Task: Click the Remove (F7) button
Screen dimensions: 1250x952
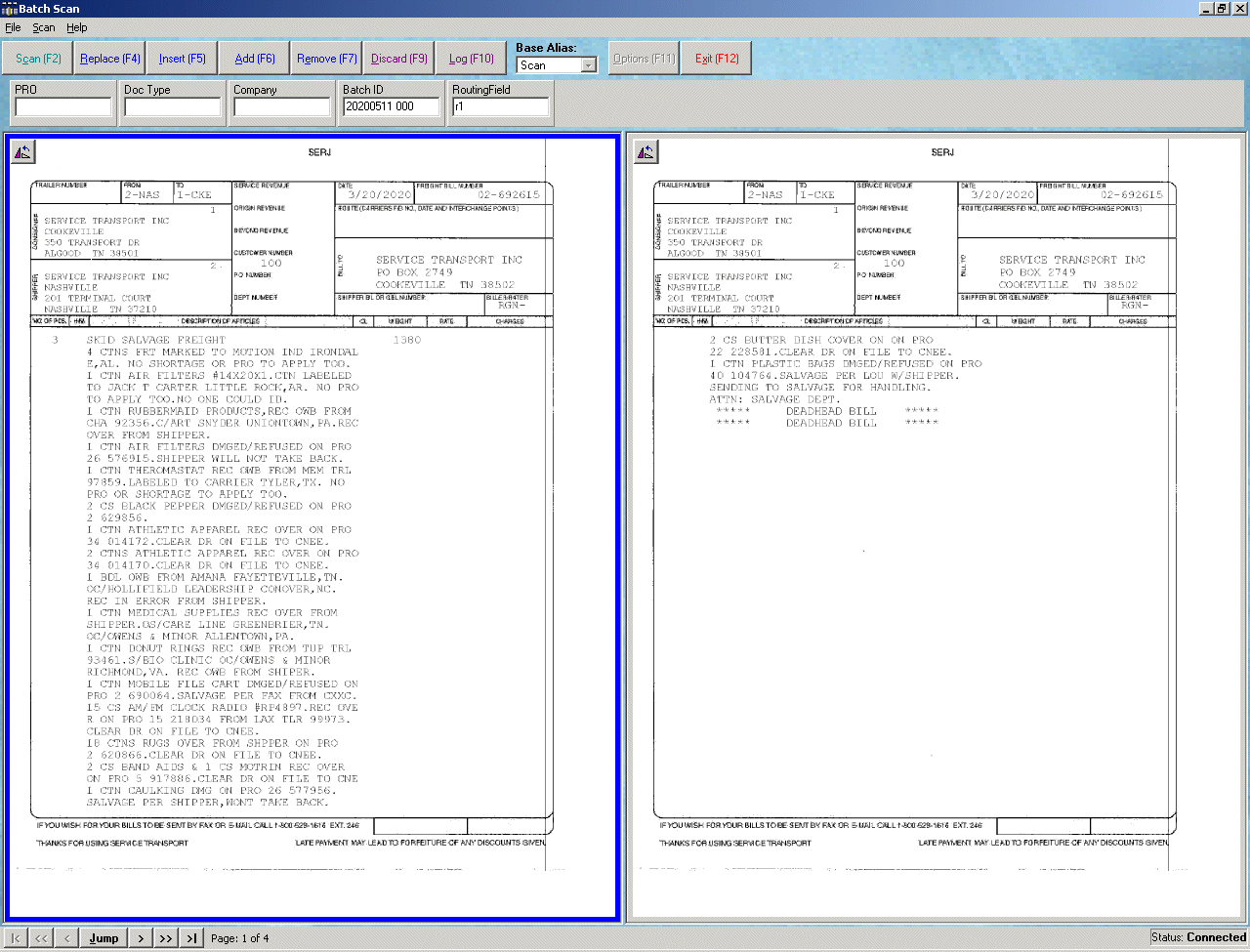Action: coord(325,58)
